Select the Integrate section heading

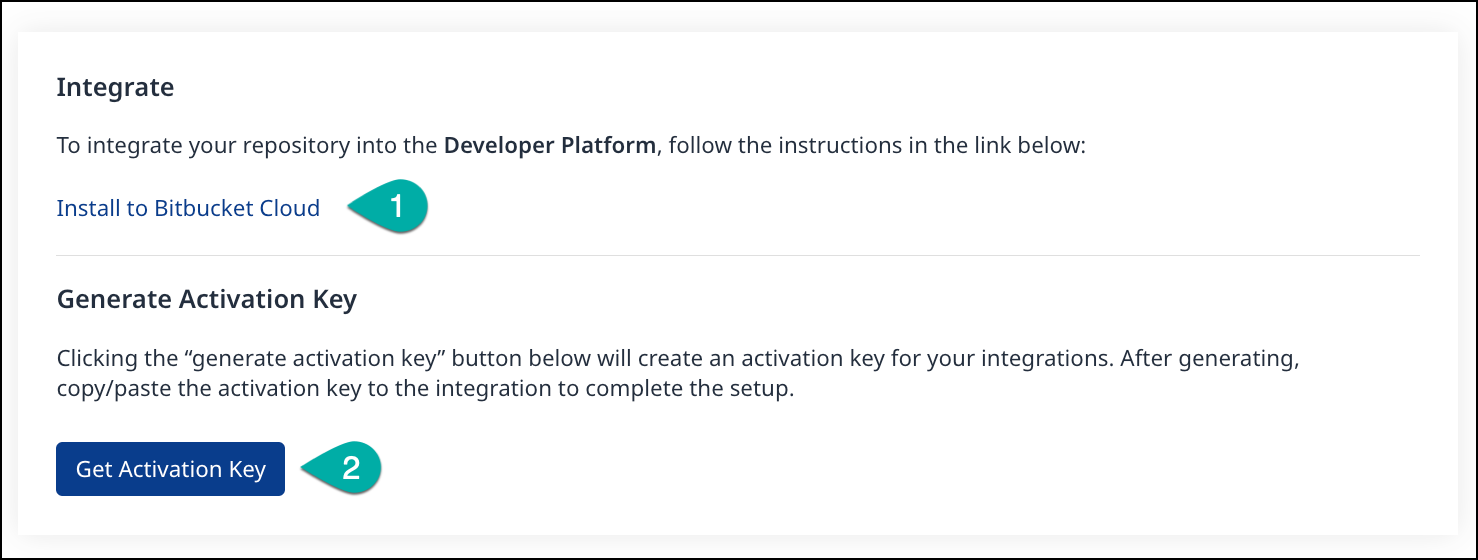point(115,87)
